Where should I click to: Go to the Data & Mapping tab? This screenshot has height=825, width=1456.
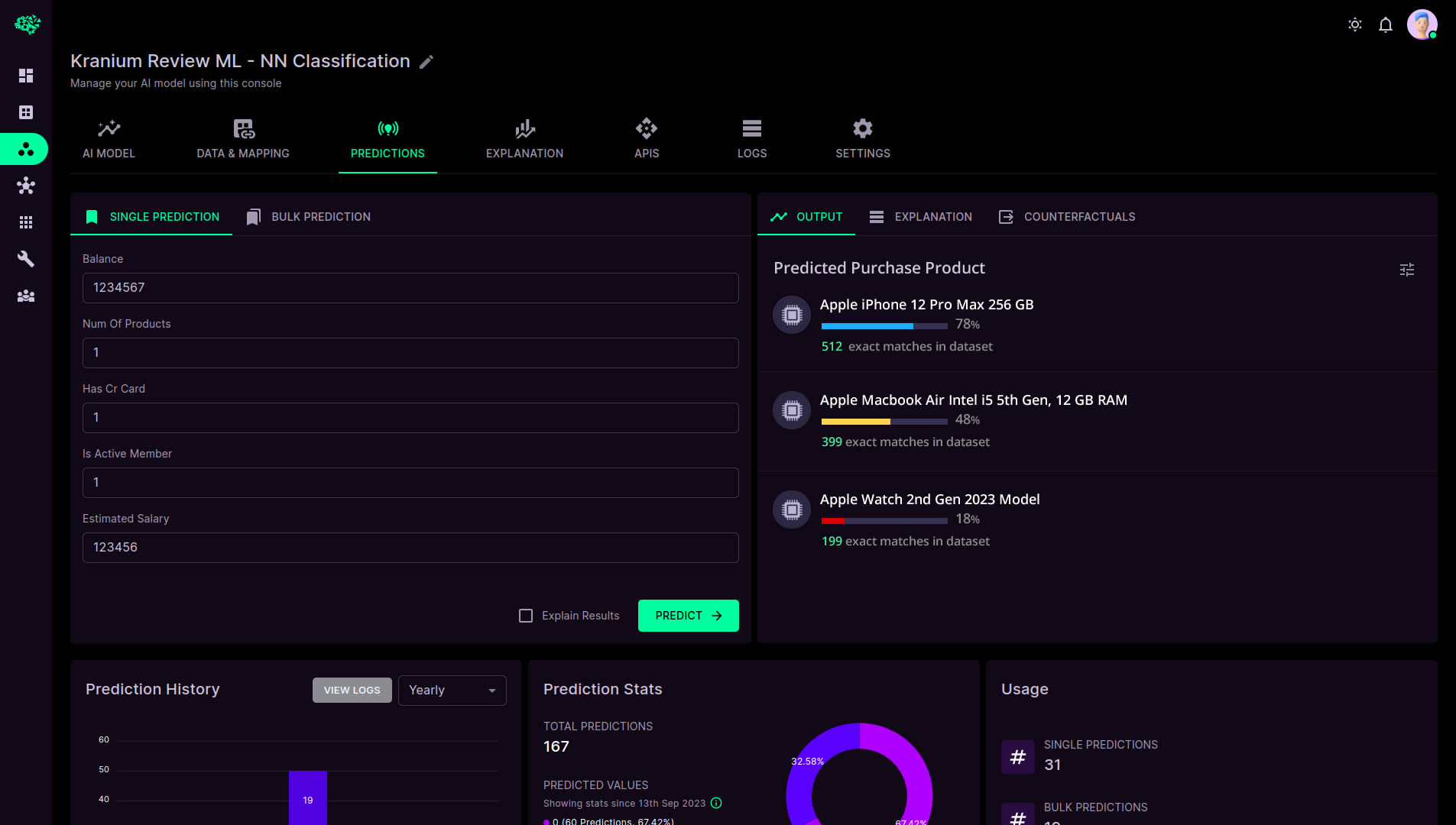[243, 139]
